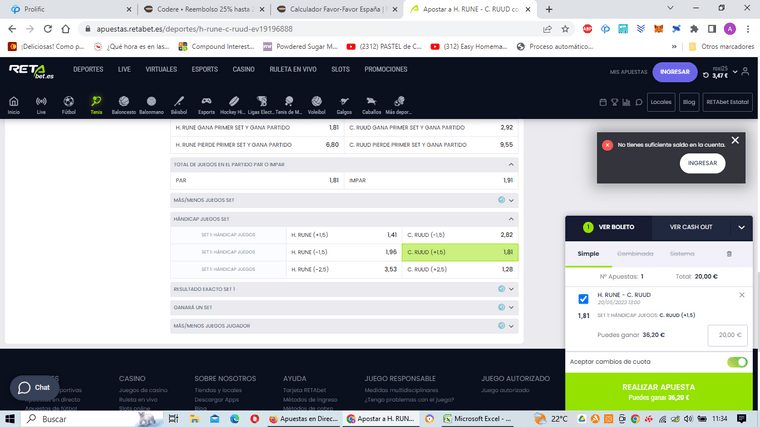Refresh the account balance icon

coord(706,75)
